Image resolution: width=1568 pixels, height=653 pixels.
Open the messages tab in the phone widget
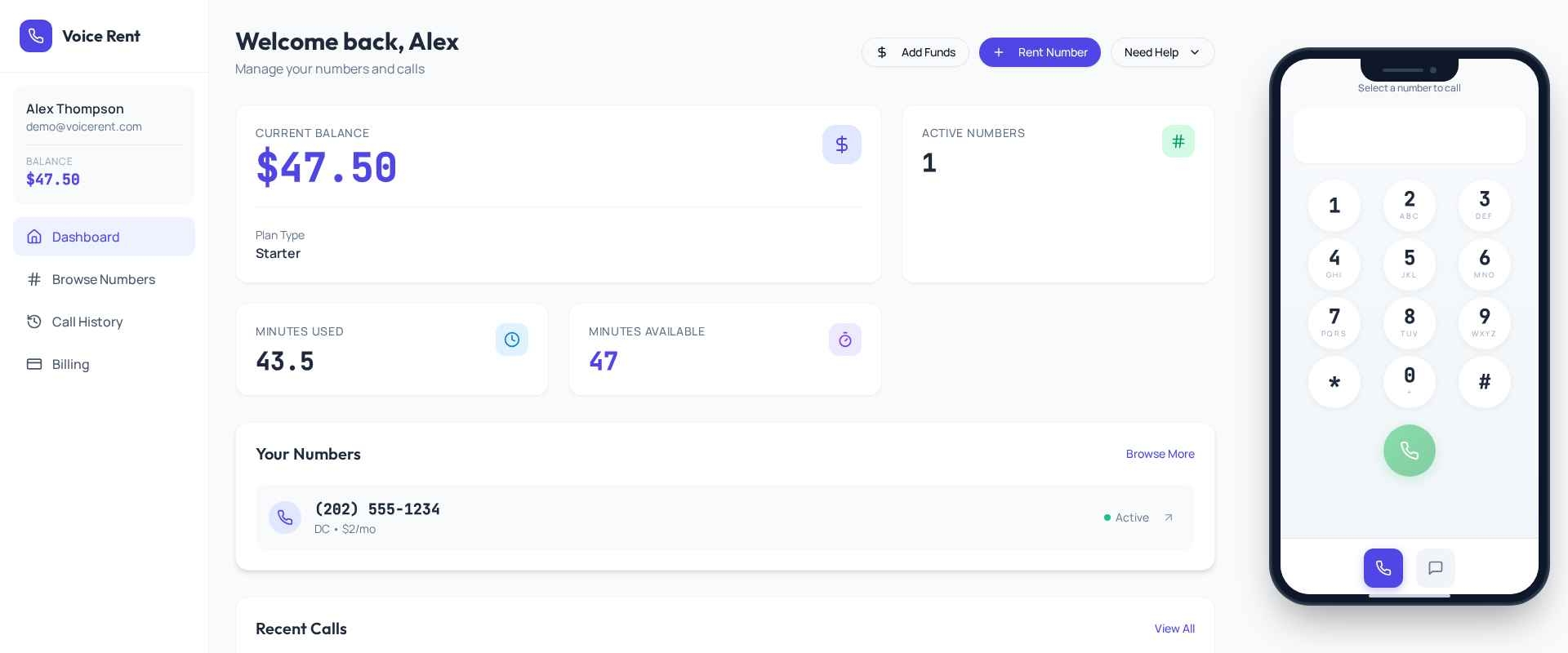pos(1435,568)
